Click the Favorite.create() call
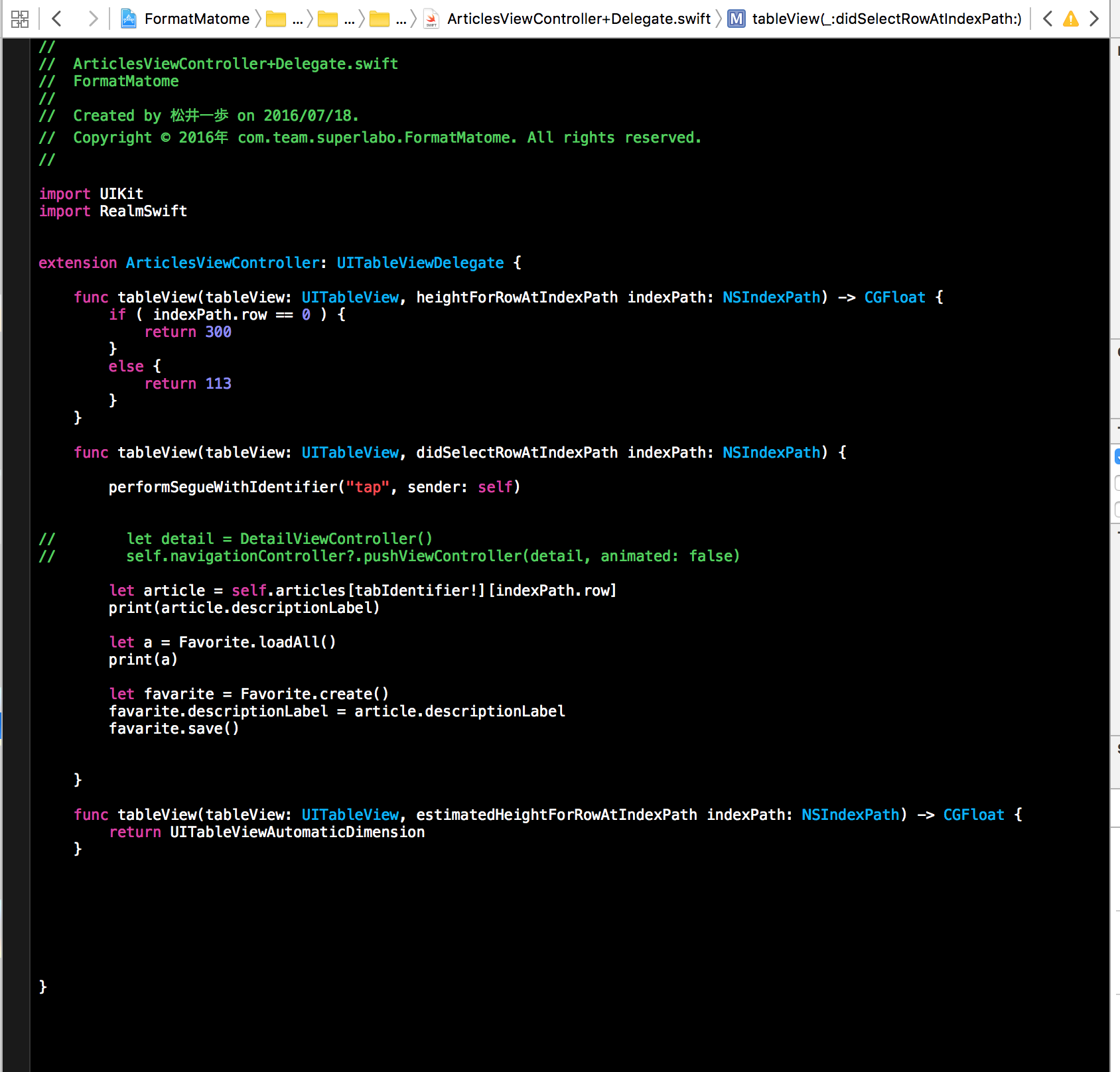 314,695
